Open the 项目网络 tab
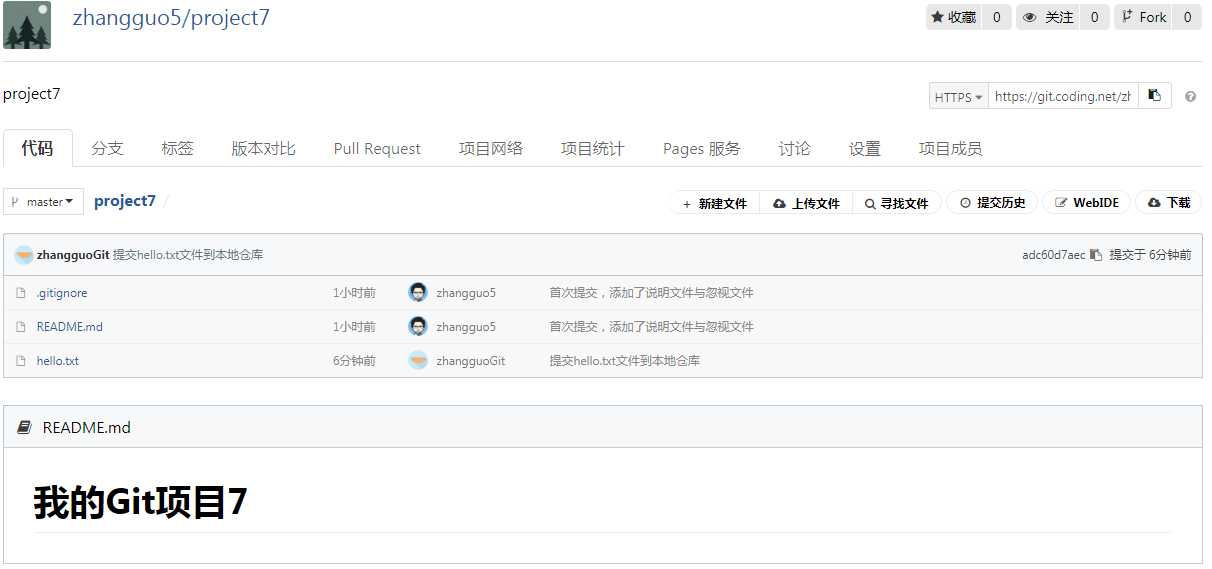Viewport: 1212px width, 569px height. coord(491,149)
